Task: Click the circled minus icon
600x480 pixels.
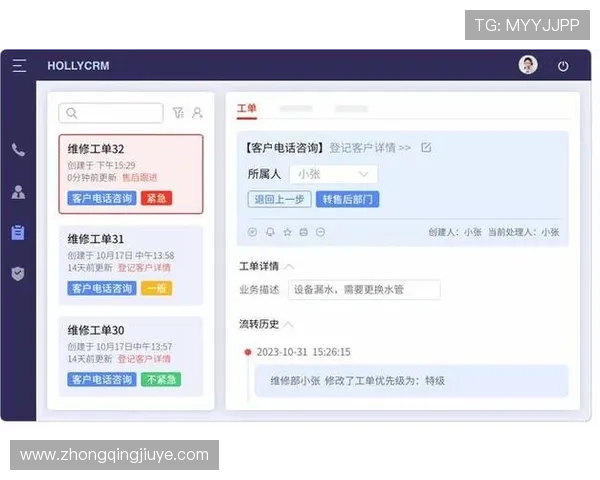Action: click(x=320, y=232)
